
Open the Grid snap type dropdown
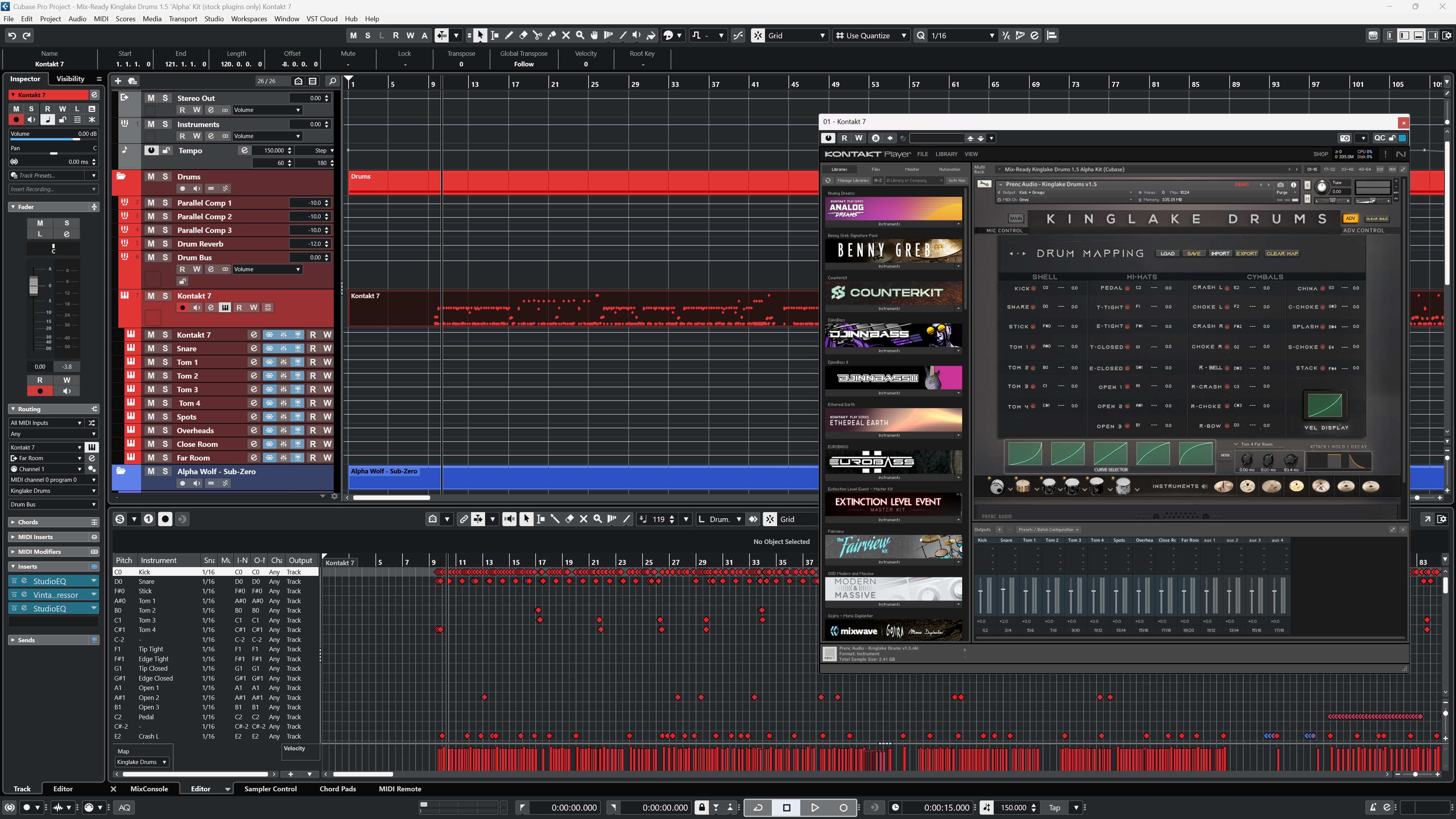[798, 35]
